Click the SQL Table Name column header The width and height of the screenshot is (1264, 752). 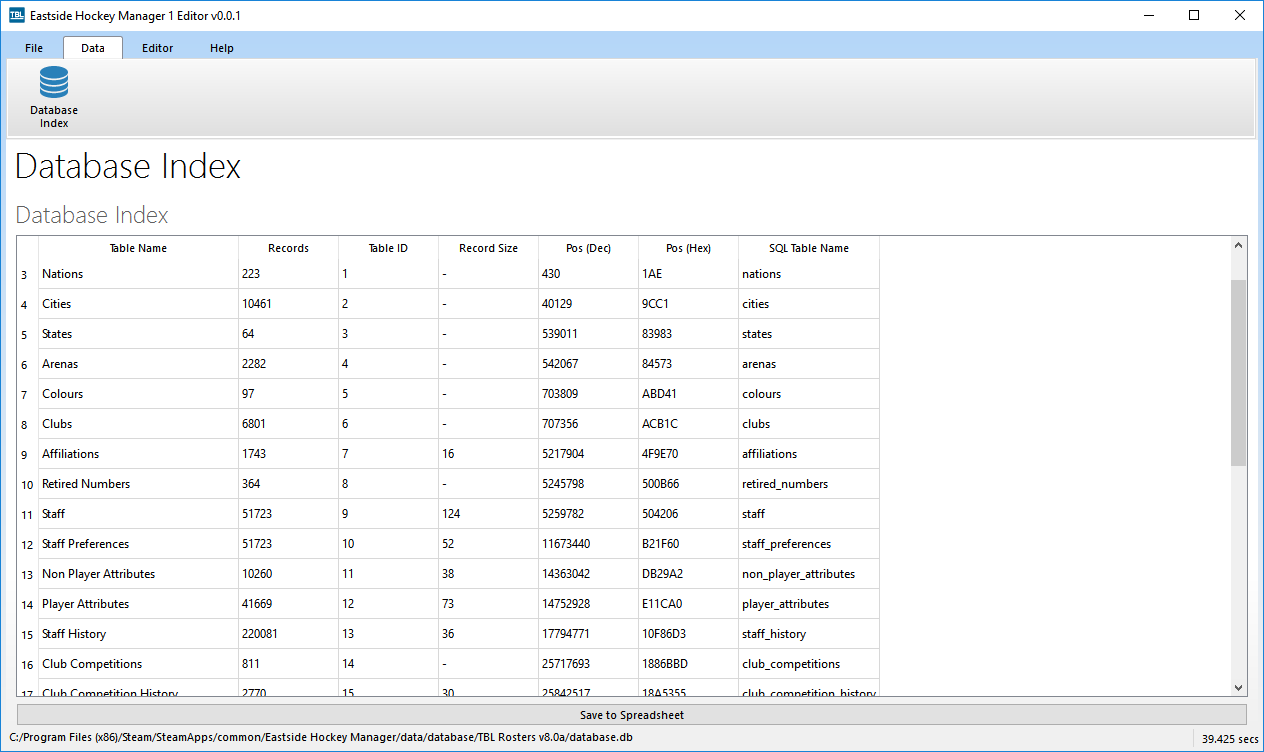pos(808,248)
